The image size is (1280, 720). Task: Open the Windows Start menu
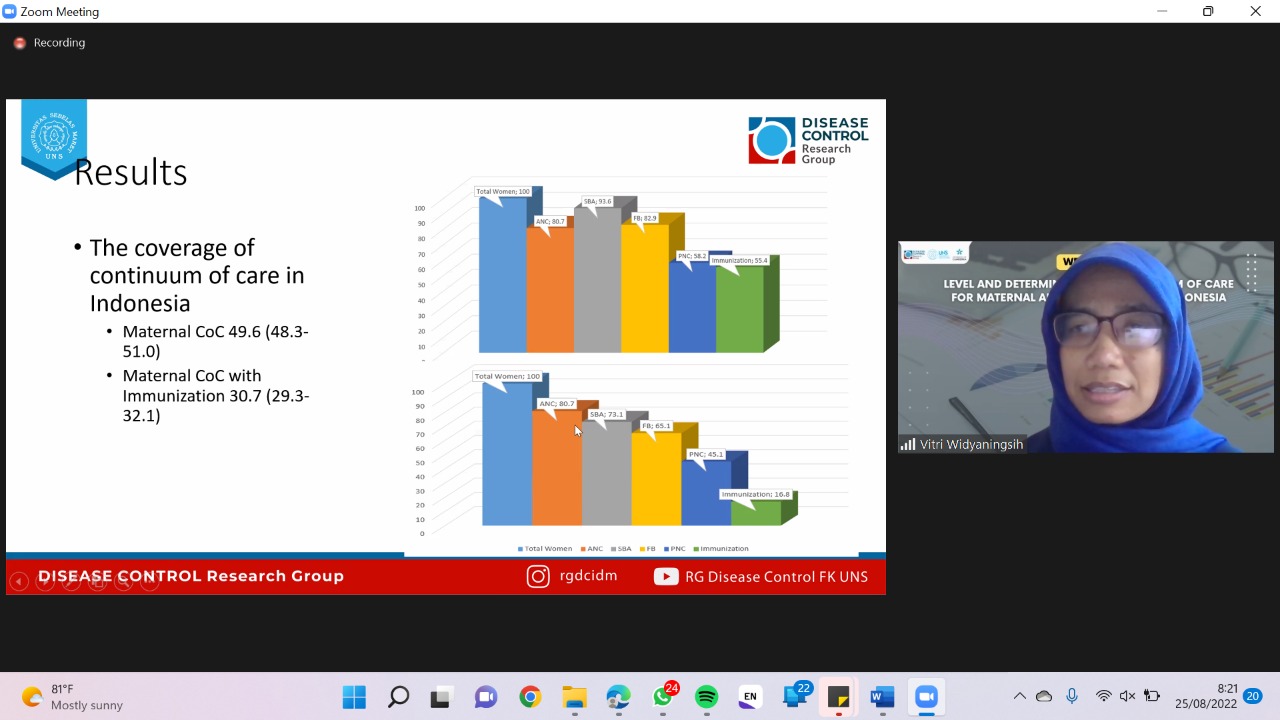(x=354, y=696)
